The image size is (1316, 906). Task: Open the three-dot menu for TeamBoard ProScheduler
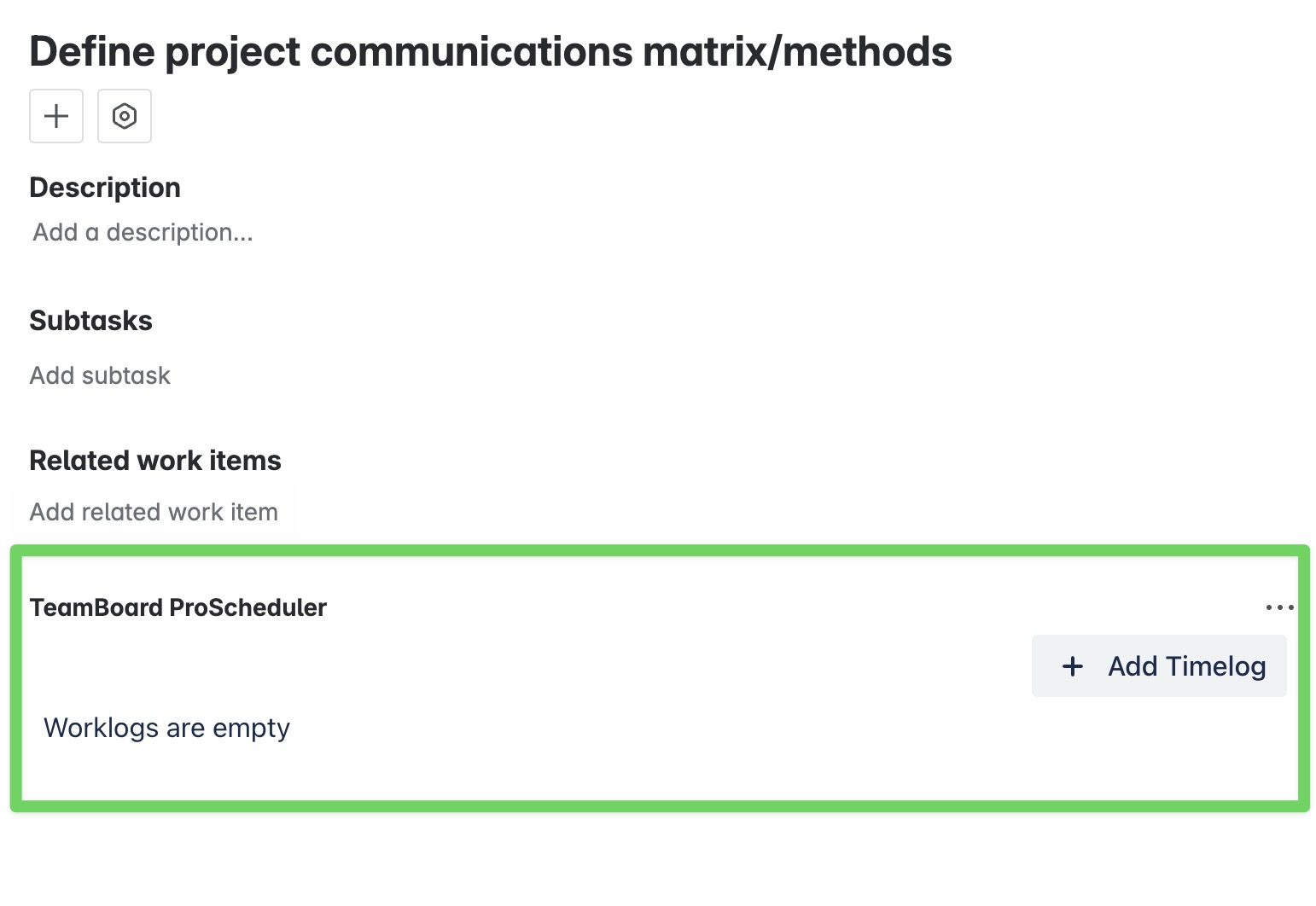pos(1279,607)
